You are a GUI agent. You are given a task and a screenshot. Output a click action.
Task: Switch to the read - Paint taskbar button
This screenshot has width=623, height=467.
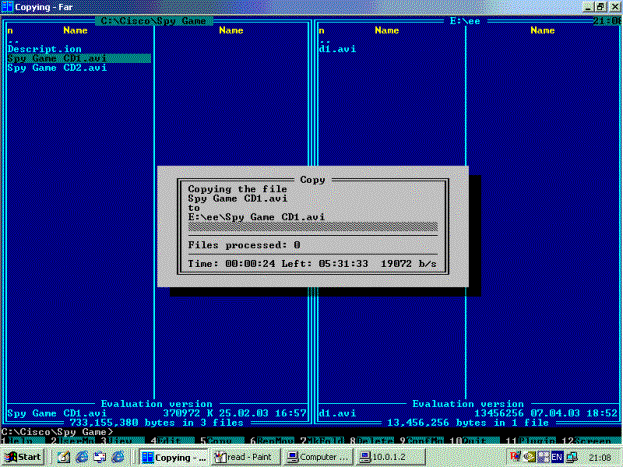pyautogui.click(x=247, y=457)
